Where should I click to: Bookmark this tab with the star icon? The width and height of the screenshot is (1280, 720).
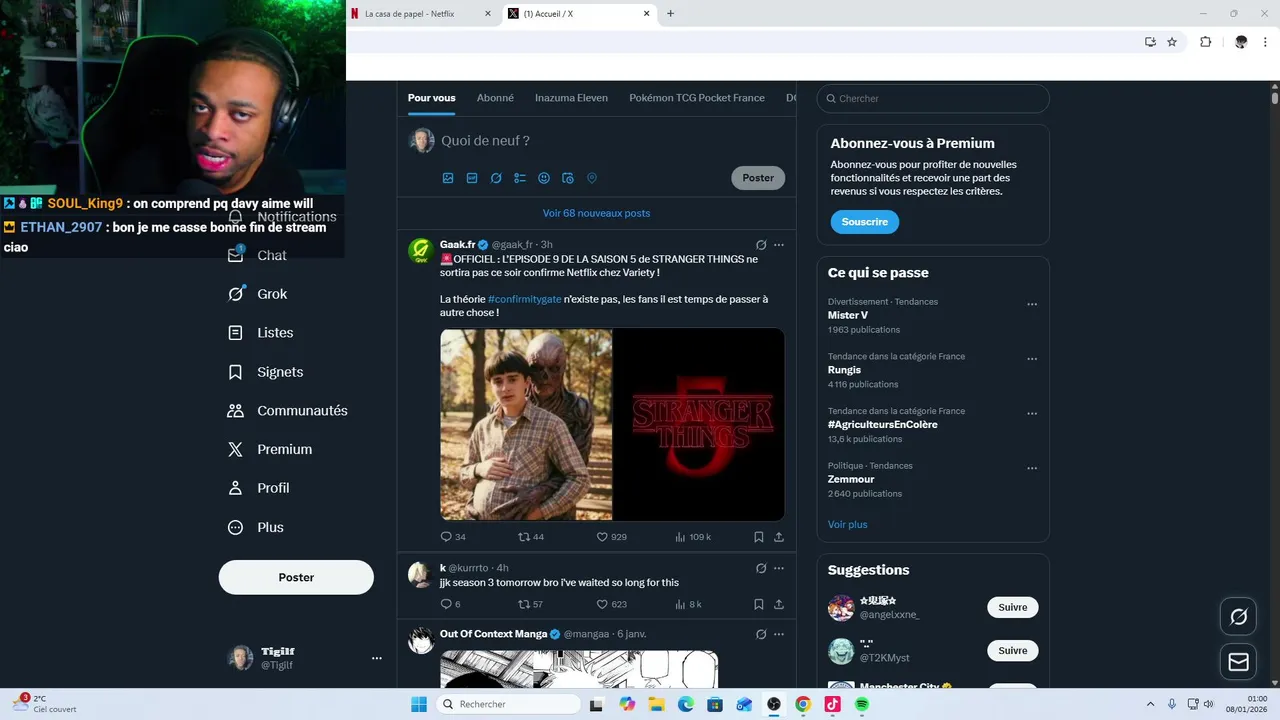click(x=1172, y=42)
